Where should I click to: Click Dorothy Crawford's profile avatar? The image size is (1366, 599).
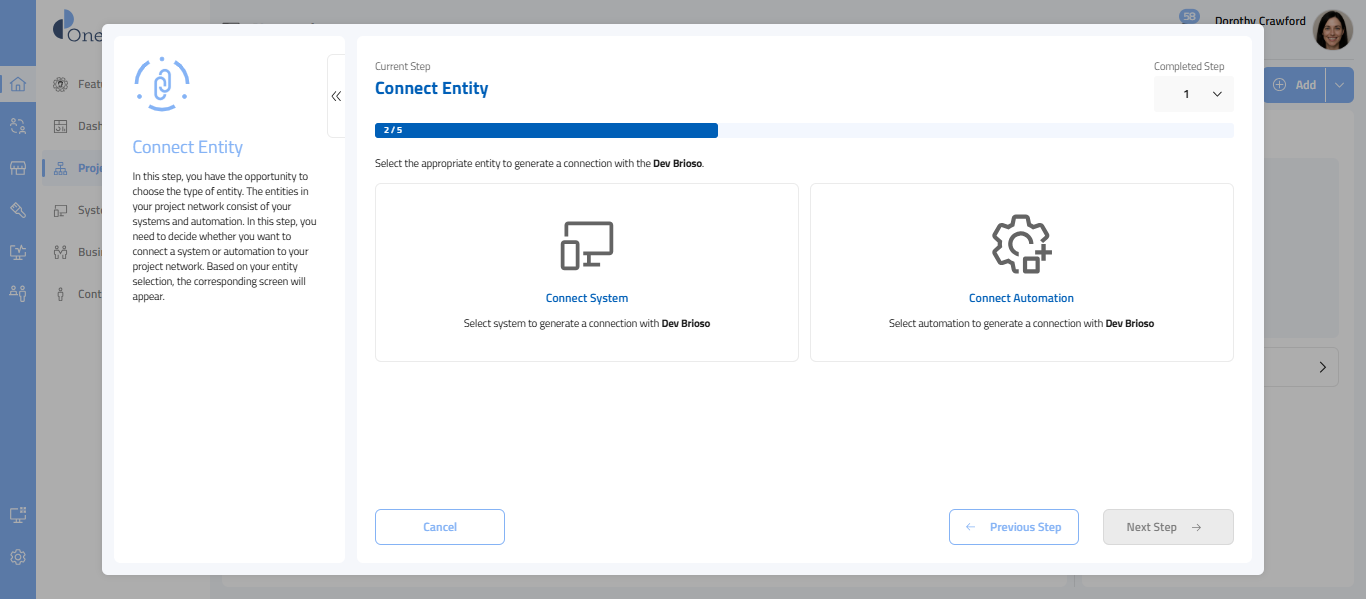click(1332, 31)
